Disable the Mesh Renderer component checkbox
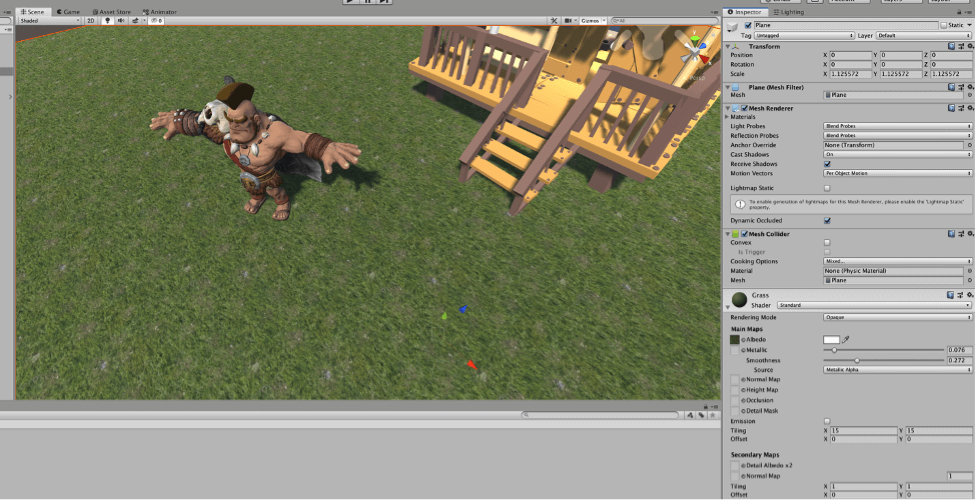 coord(745,108)
